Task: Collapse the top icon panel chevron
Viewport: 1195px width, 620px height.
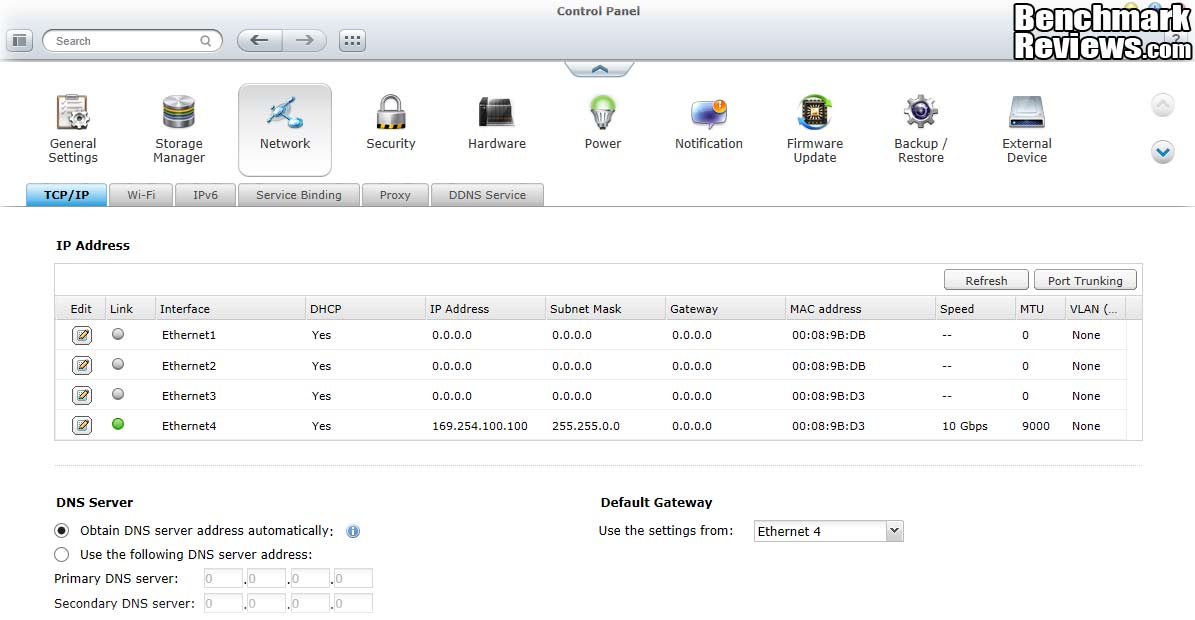Action: (599, 69)
